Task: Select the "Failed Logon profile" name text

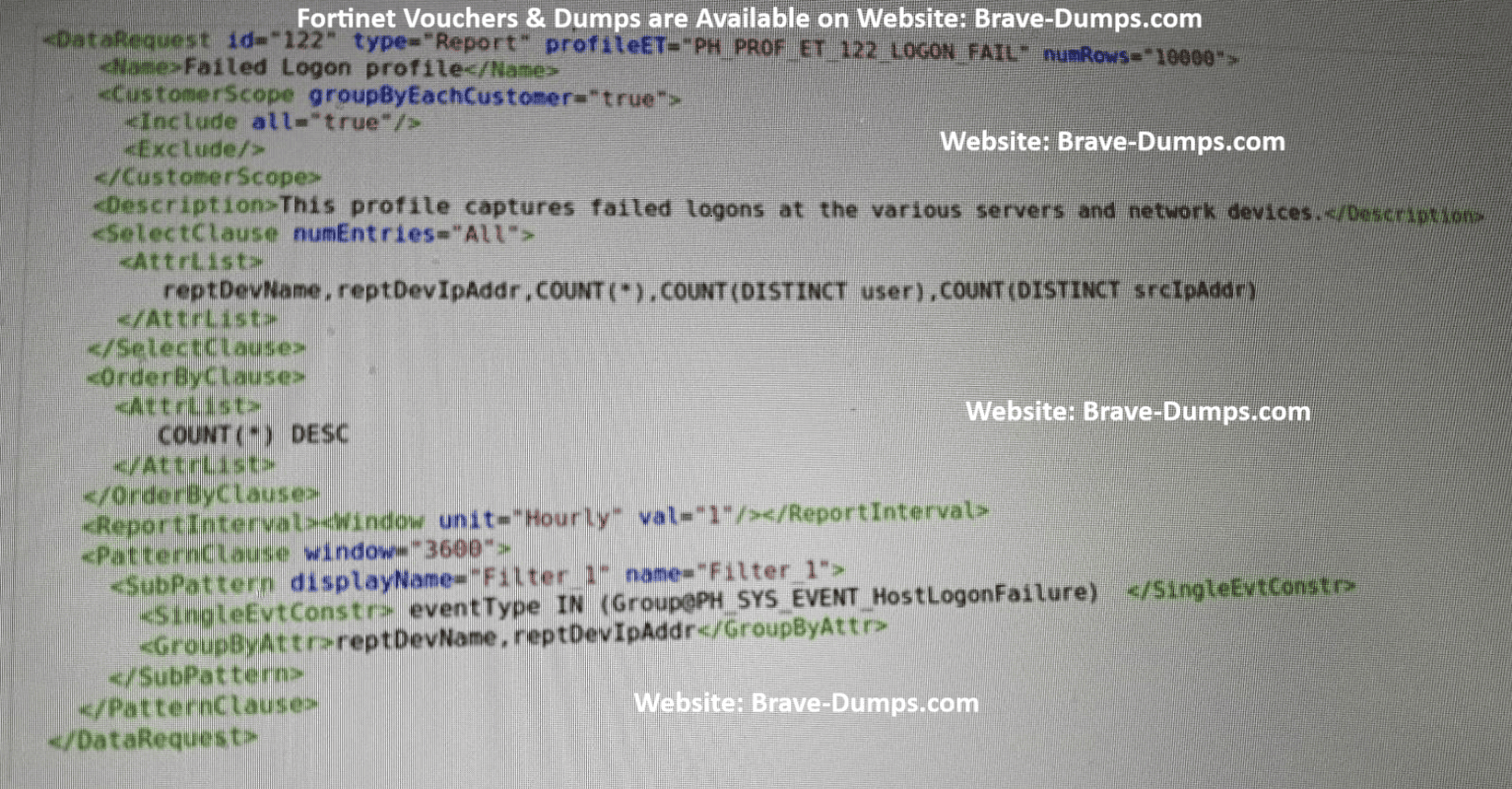Action: (x=323, y=69)
